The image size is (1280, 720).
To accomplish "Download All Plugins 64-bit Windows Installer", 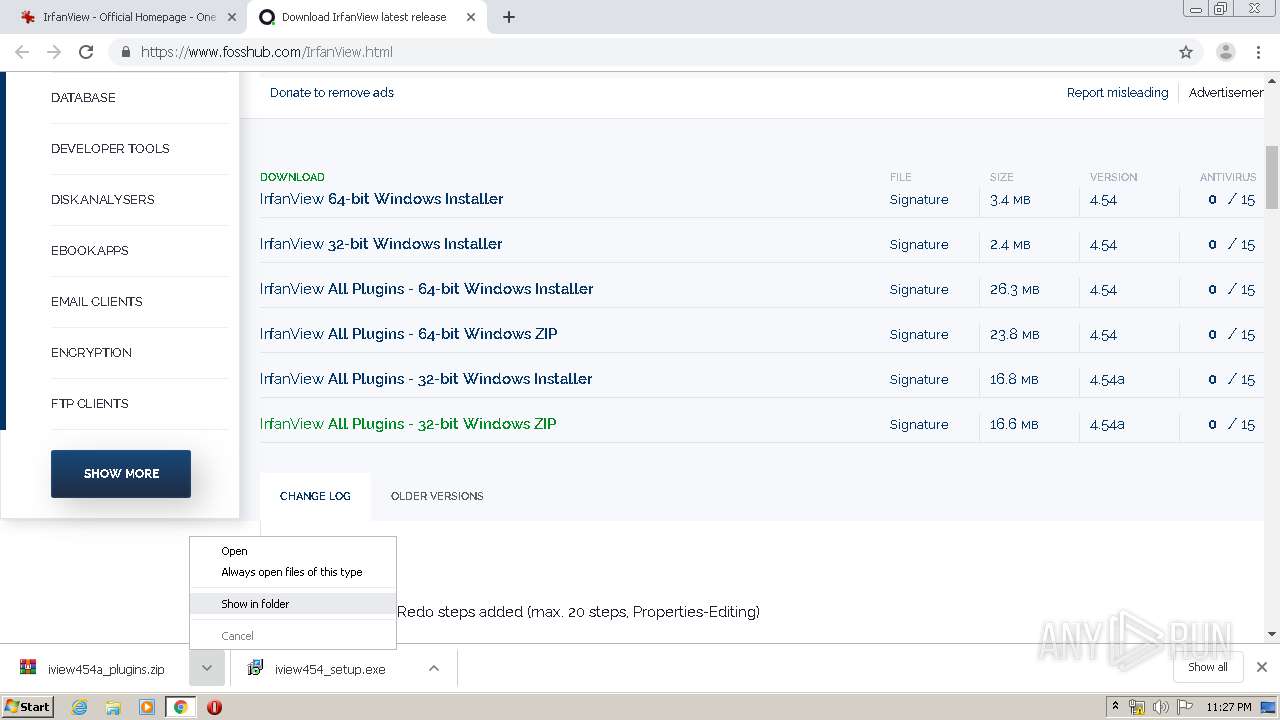I will pyautogui.click(x=426, y=289).
